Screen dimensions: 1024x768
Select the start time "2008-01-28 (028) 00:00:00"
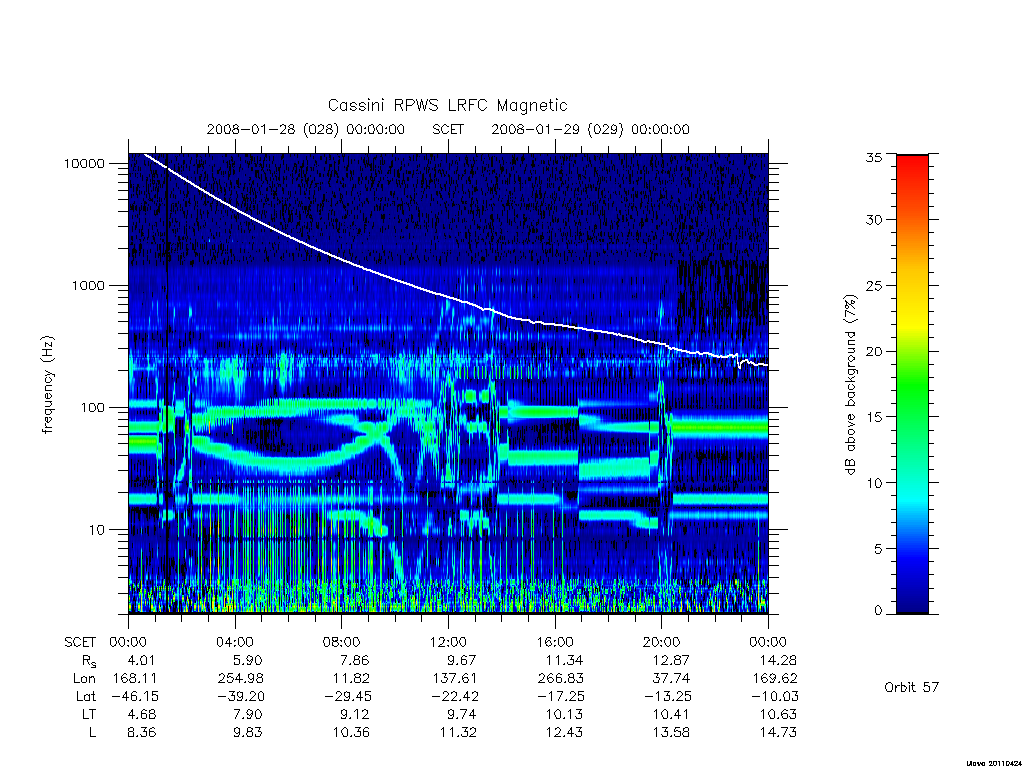tap(306, 129)
